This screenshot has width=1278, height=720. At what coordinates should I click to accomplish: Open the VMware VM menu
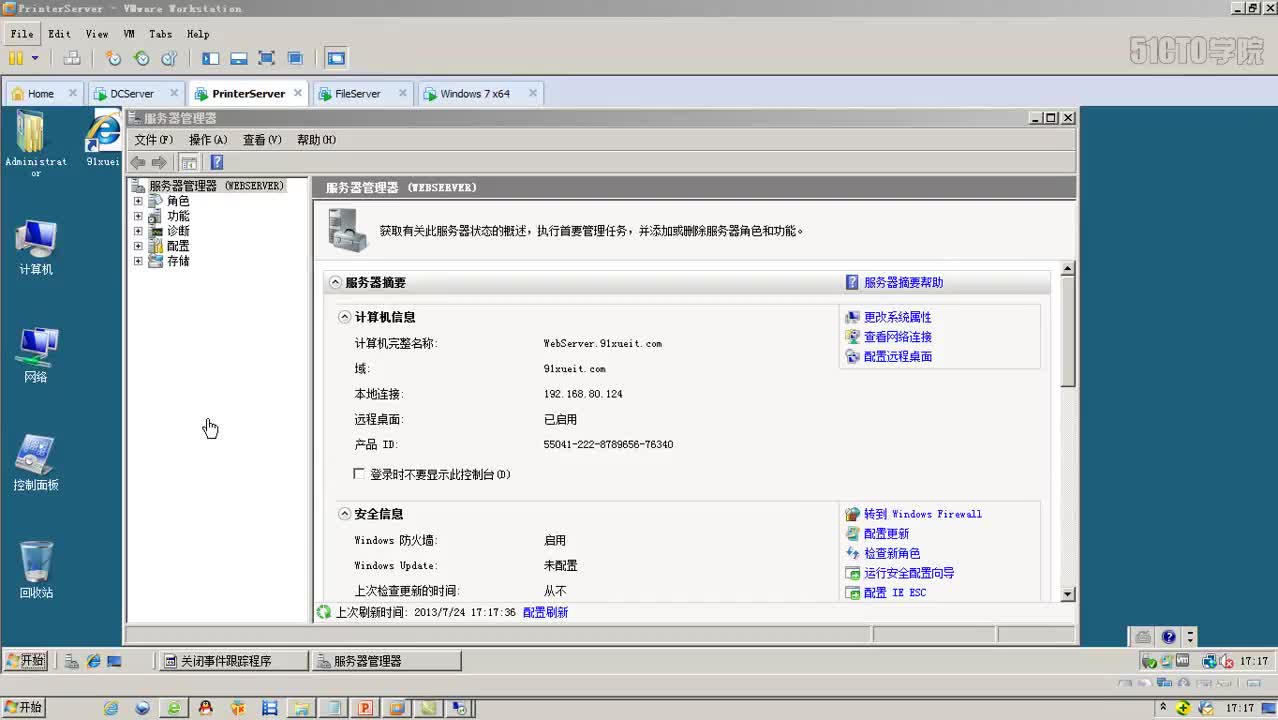pos(129,34)
